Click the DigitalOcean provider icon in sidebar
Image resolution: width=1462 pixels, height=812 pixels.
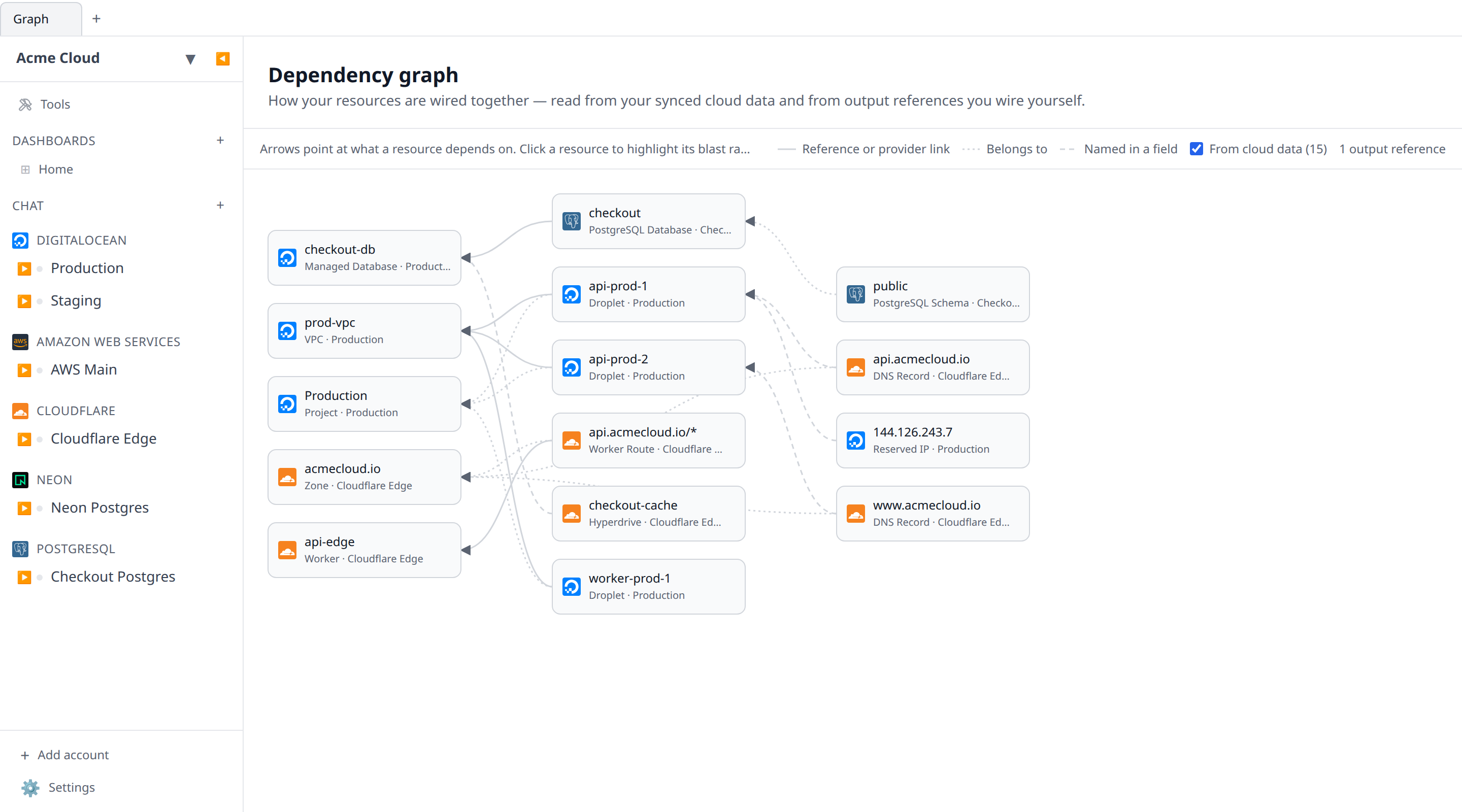tap(20, 241)
